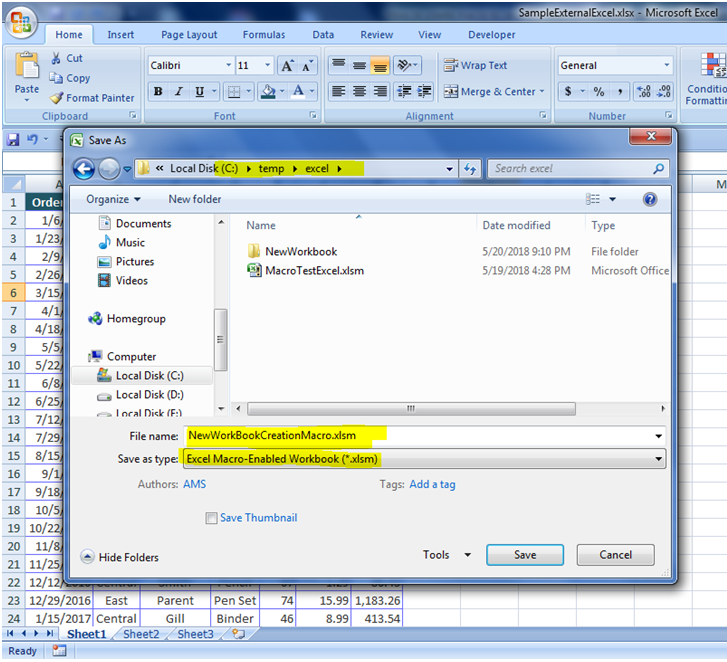Toggle Italic formatting
The width and height of the screenshot is (727, 662).
[x=179, y=91]
